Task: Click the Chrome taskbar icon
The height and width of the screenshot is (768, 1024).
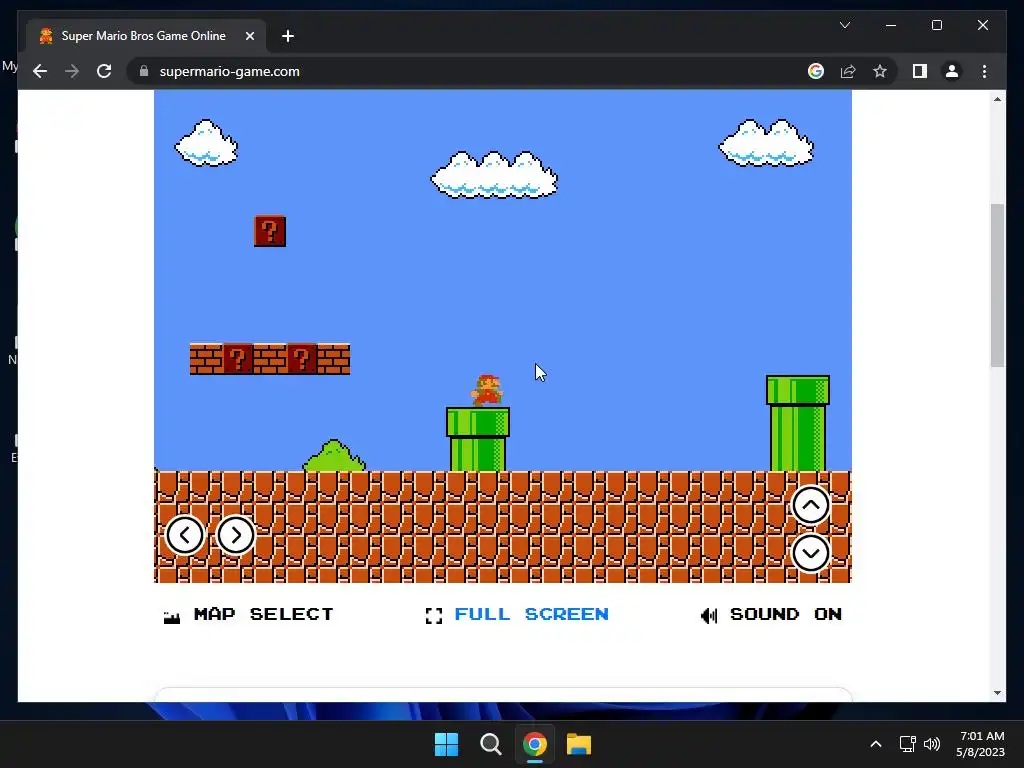Action: (x=534, y=744)
